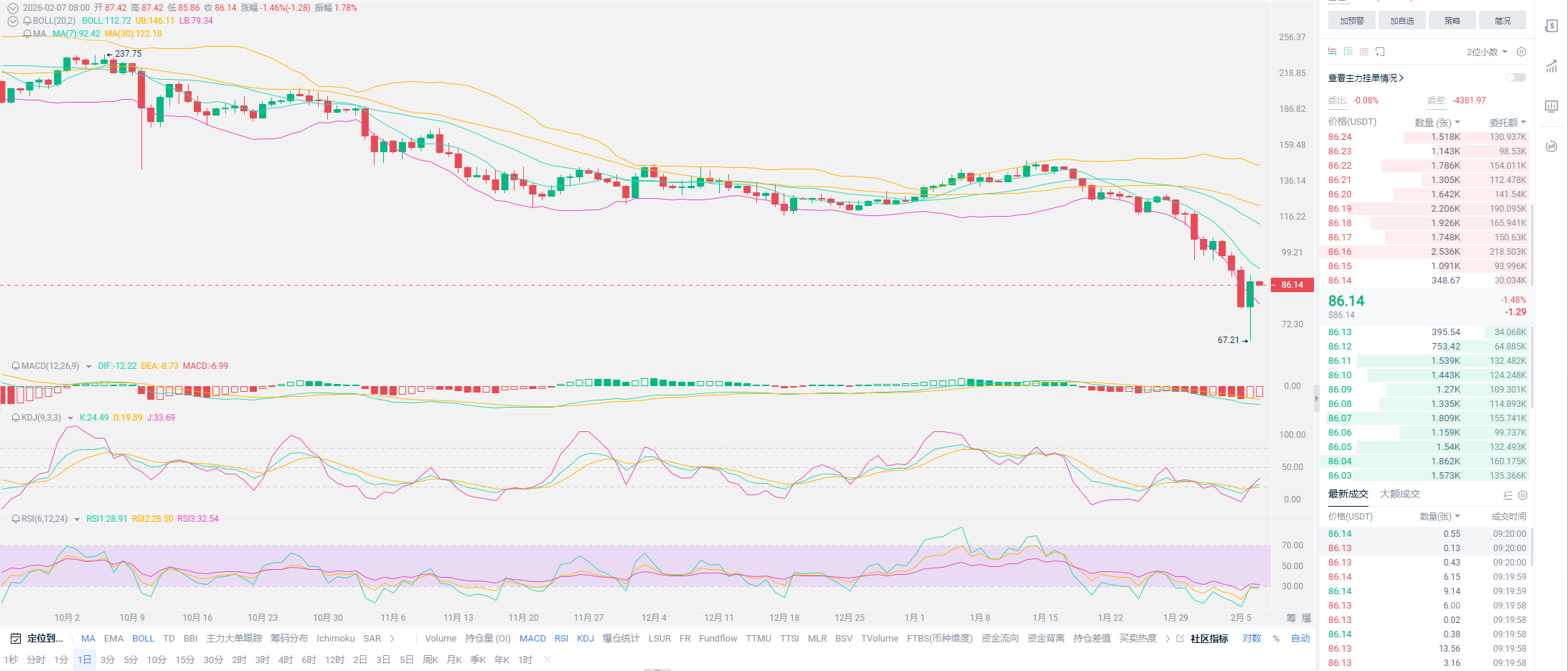Toggle the BOLL indicator on the chart
This screenshot has width=1568, height=671.
(143, 638)
